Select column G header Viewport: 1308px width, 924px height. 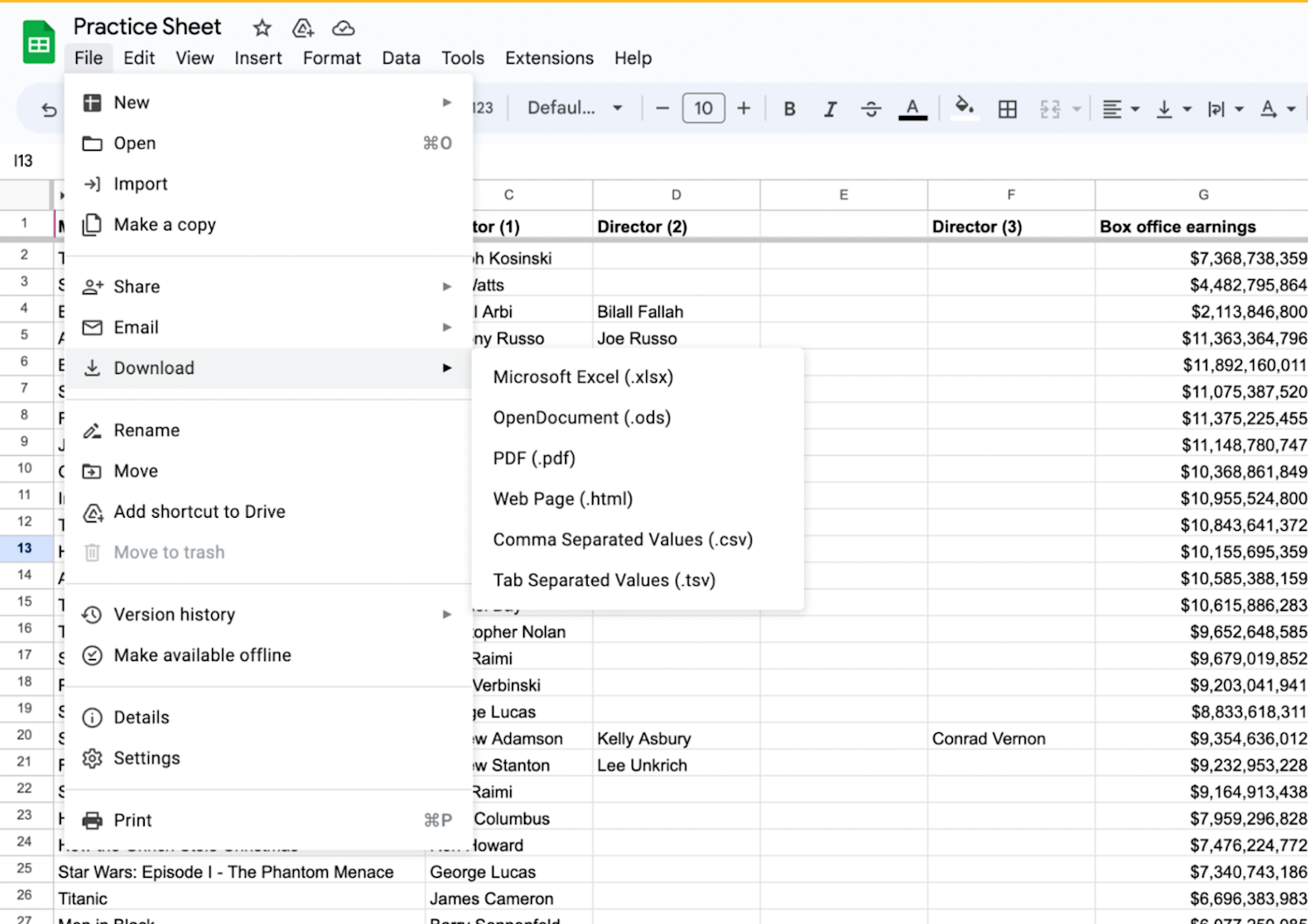[1202, 194]
